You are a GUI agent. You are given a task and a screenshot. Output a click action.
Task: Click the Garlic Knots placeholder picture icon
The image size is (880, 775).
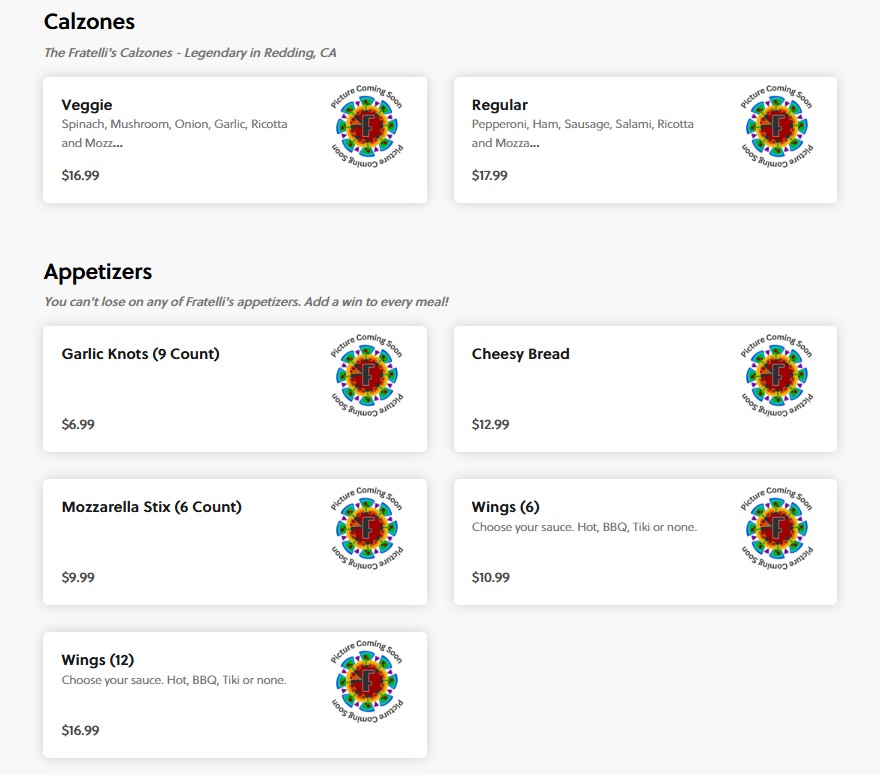(366, 375)
